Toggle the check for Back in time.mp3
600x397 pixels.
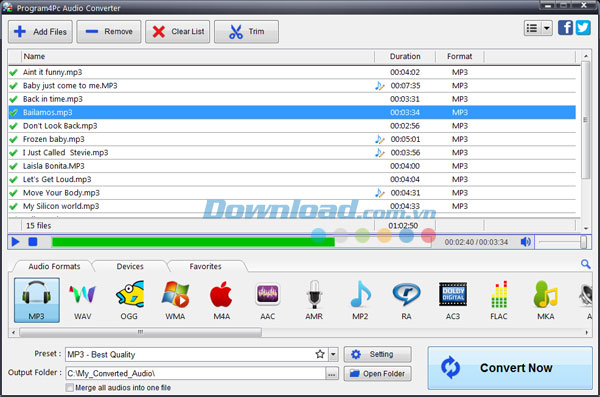[x=14, y=99]
